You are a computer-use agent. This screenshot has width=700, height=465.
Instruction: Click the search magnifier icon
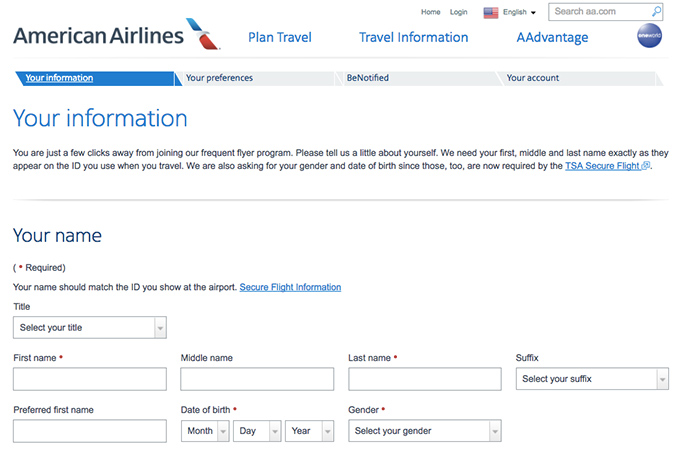657,12
